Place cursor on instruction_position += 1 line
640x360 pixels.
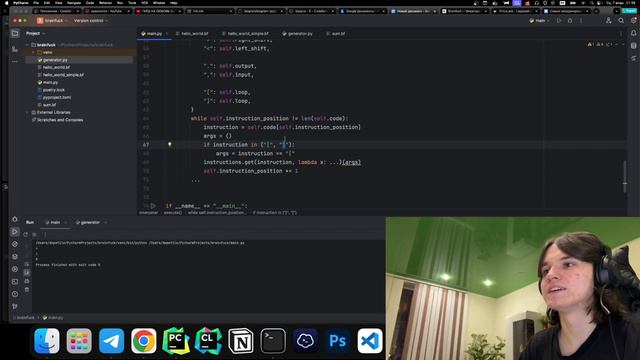pos(251,171)
